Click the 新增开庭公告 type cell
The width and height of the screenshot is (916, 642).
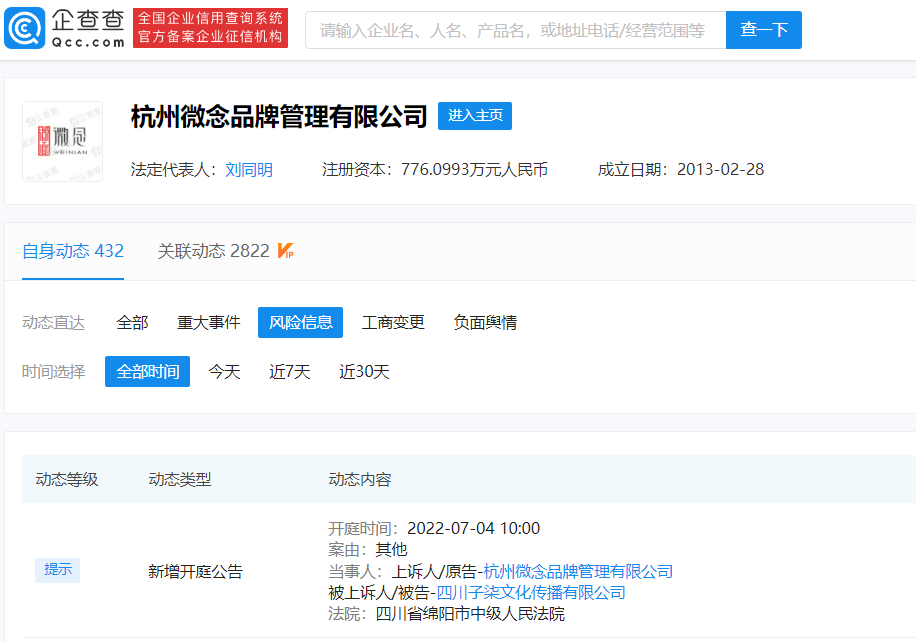point(195,571)
